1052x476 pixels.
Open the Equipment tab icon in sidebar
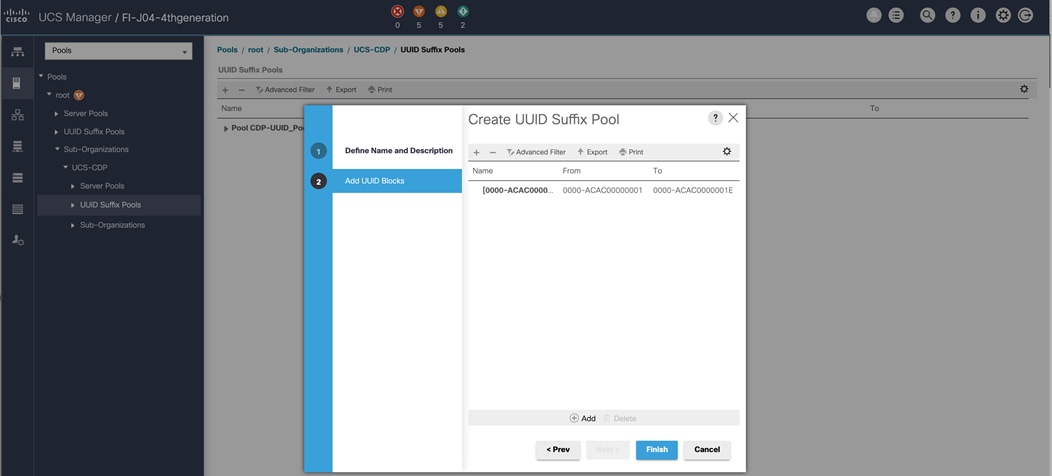(17, 52)
